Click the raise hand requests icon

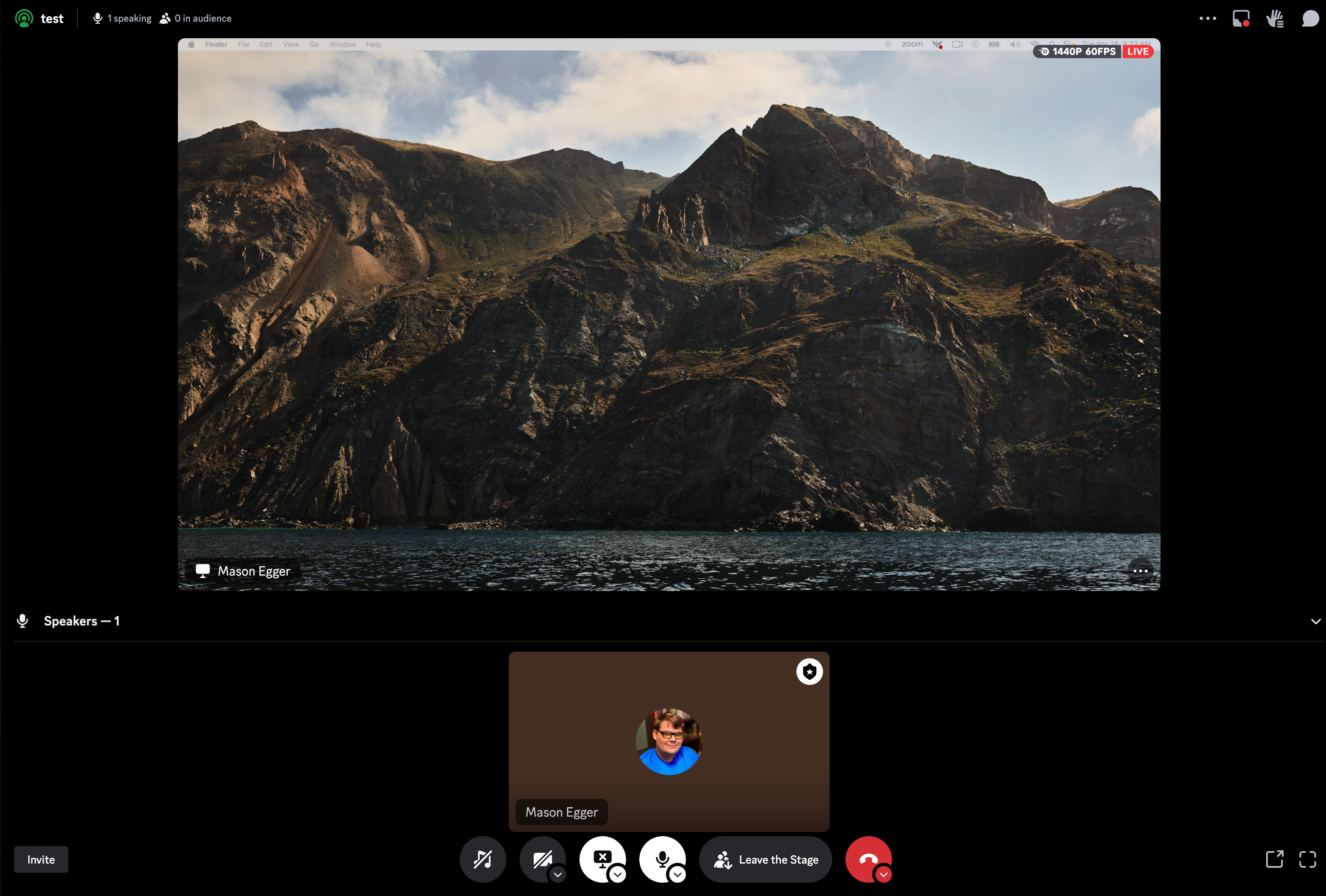pos(1274,18)
